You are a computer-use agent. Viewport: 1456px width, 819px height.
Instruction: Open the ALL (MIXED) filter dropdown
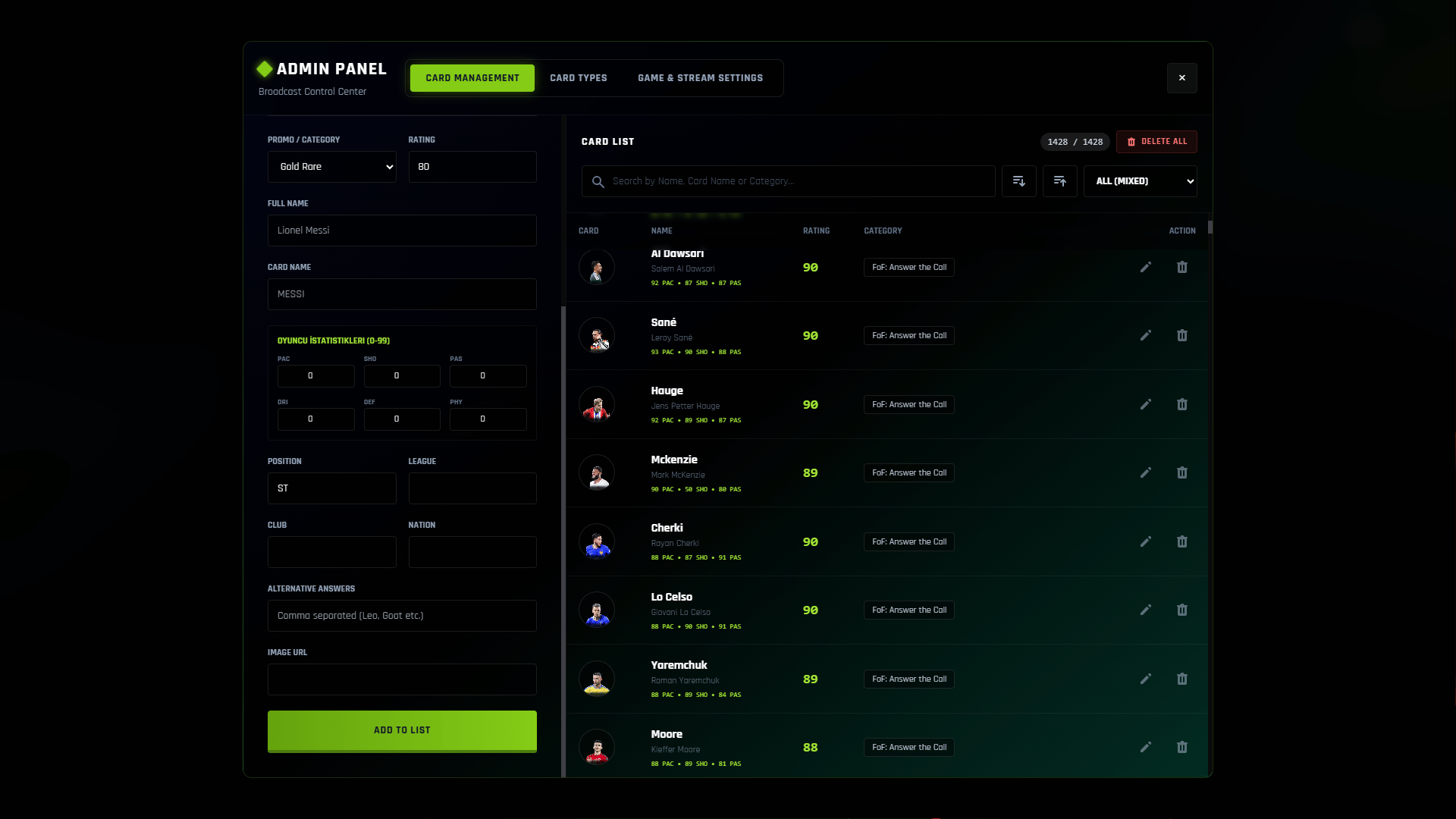1140,181
